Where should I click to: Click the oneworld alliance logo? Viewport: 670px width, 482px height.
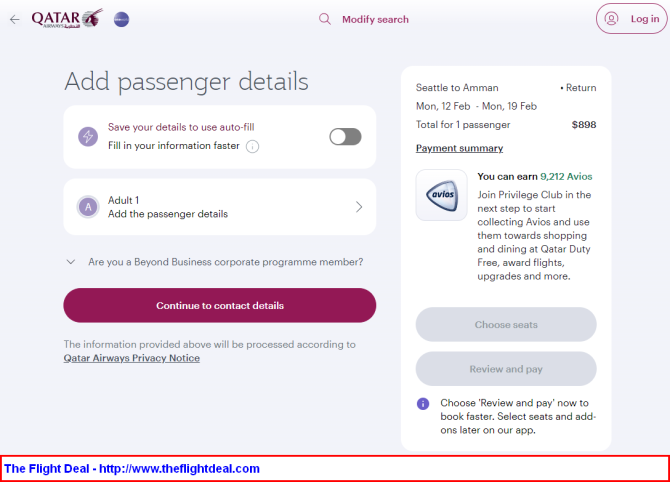point(121,19)
